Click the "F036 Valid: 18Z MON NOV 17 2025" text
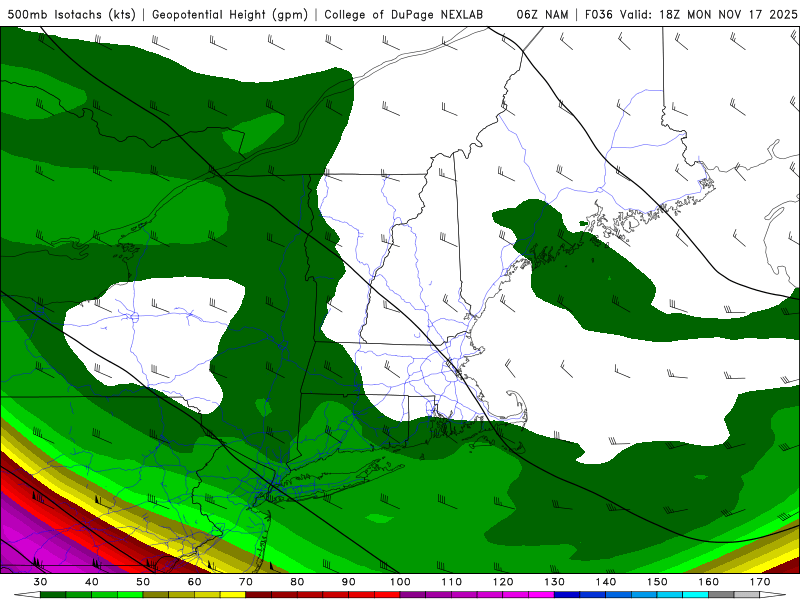 pos(690,15)
